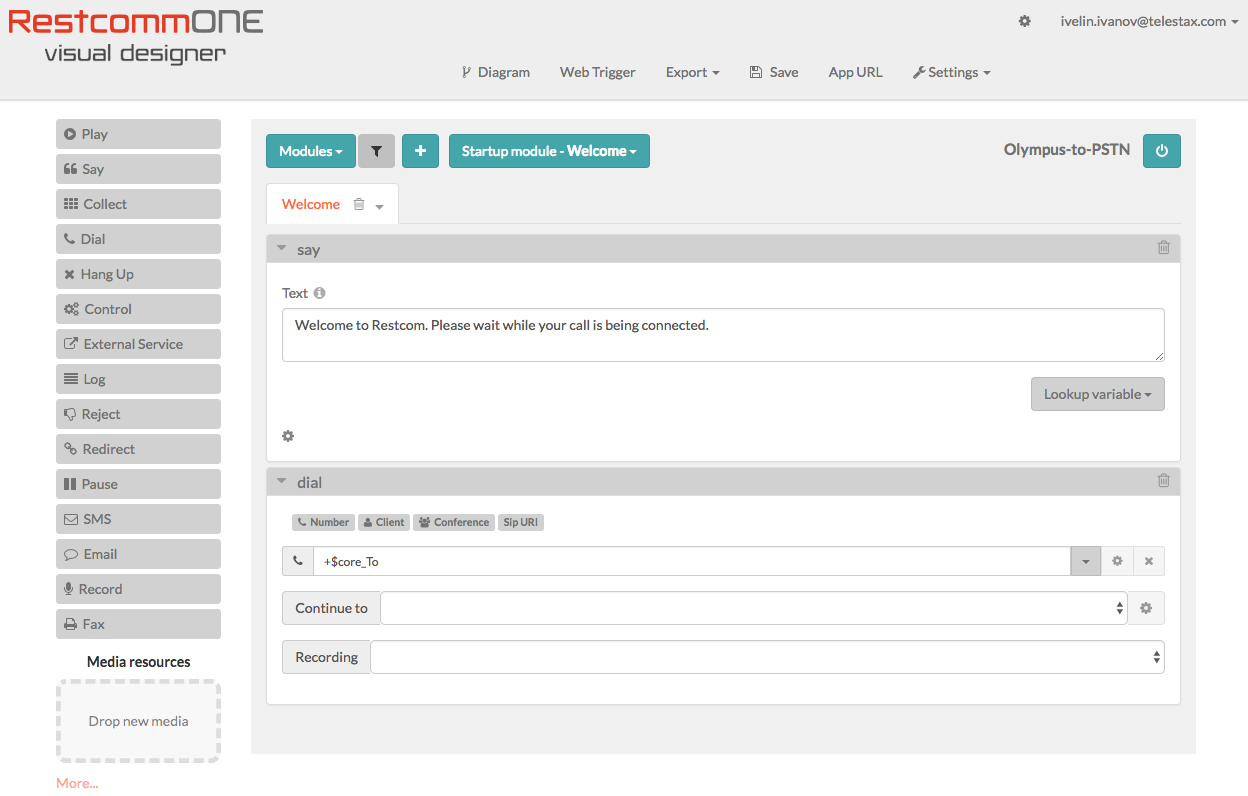Select Conference dial type
The height and width of the screenshot is (796, 1248).
point(454,522)
